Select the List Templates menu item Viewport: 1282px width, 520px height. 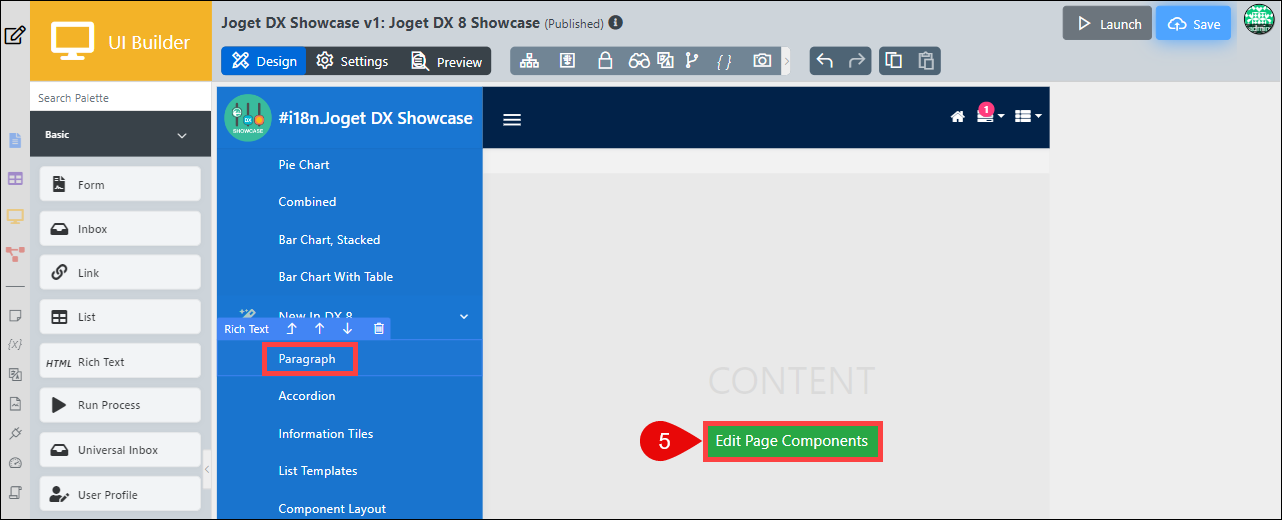(x=318, y=471)
